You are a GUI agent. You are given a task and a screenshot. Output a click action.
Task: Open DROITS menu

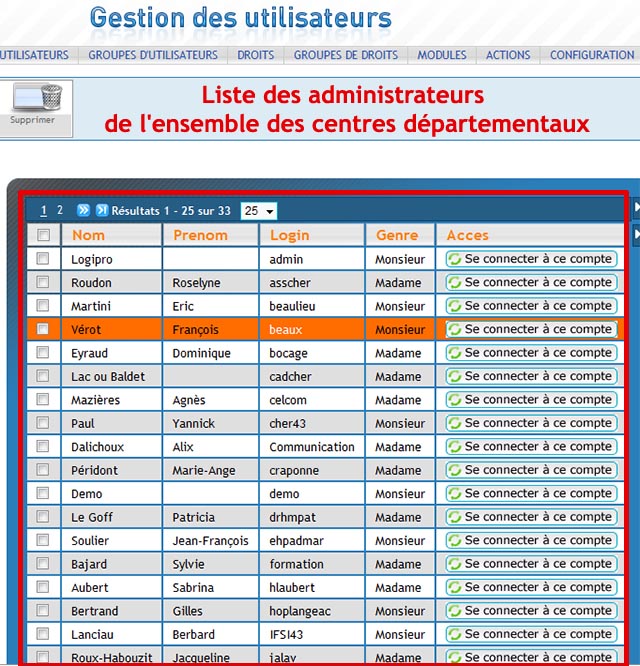[x=256, y=55]
